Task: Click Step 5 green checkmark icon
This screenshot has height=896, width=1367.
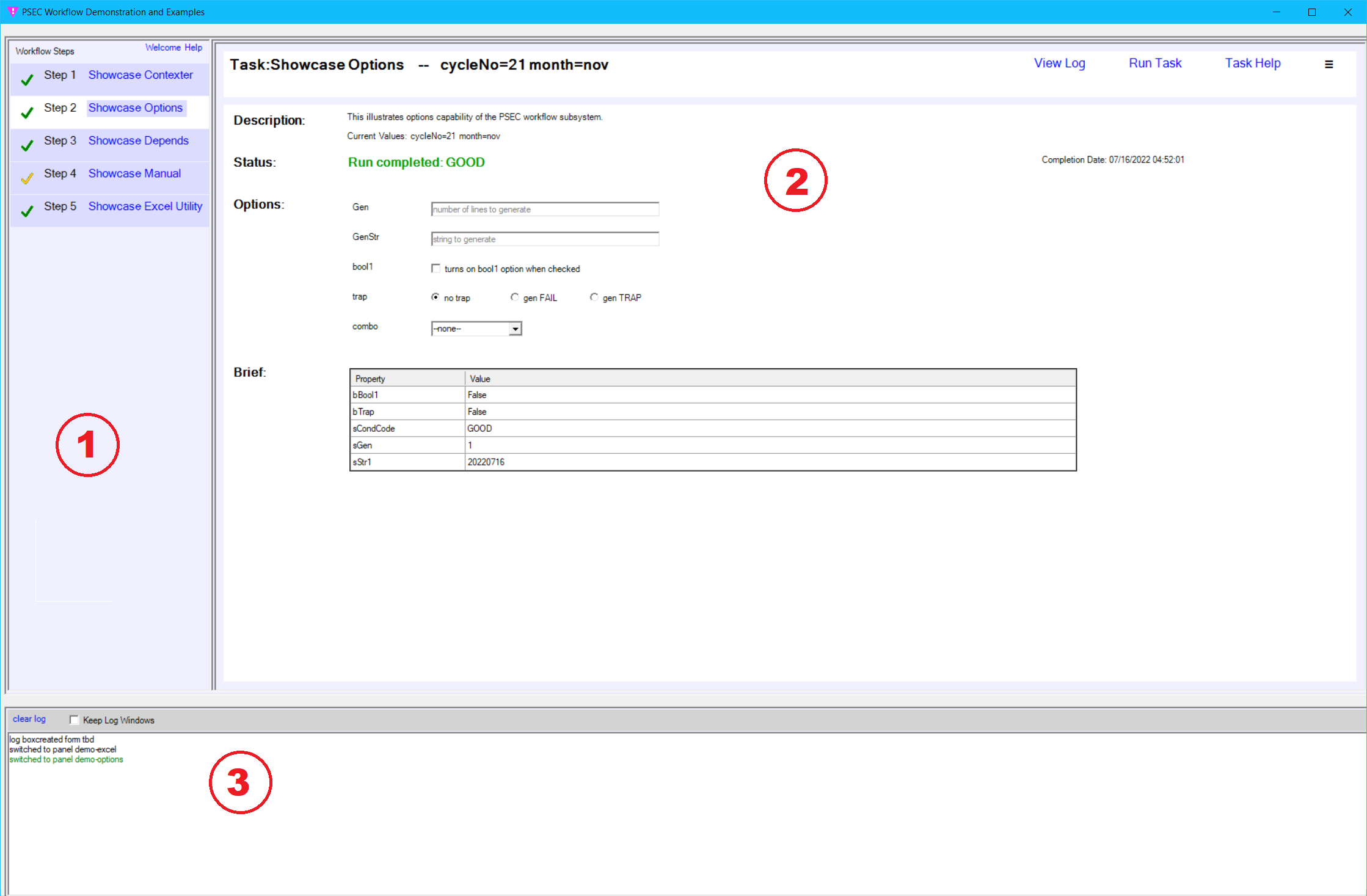Action: coord(27,211)
